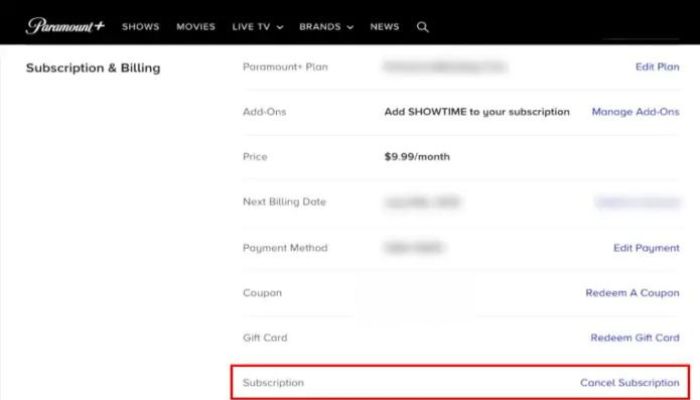Click the Paramount+ logo
The image size is (700, 400).
65,26
